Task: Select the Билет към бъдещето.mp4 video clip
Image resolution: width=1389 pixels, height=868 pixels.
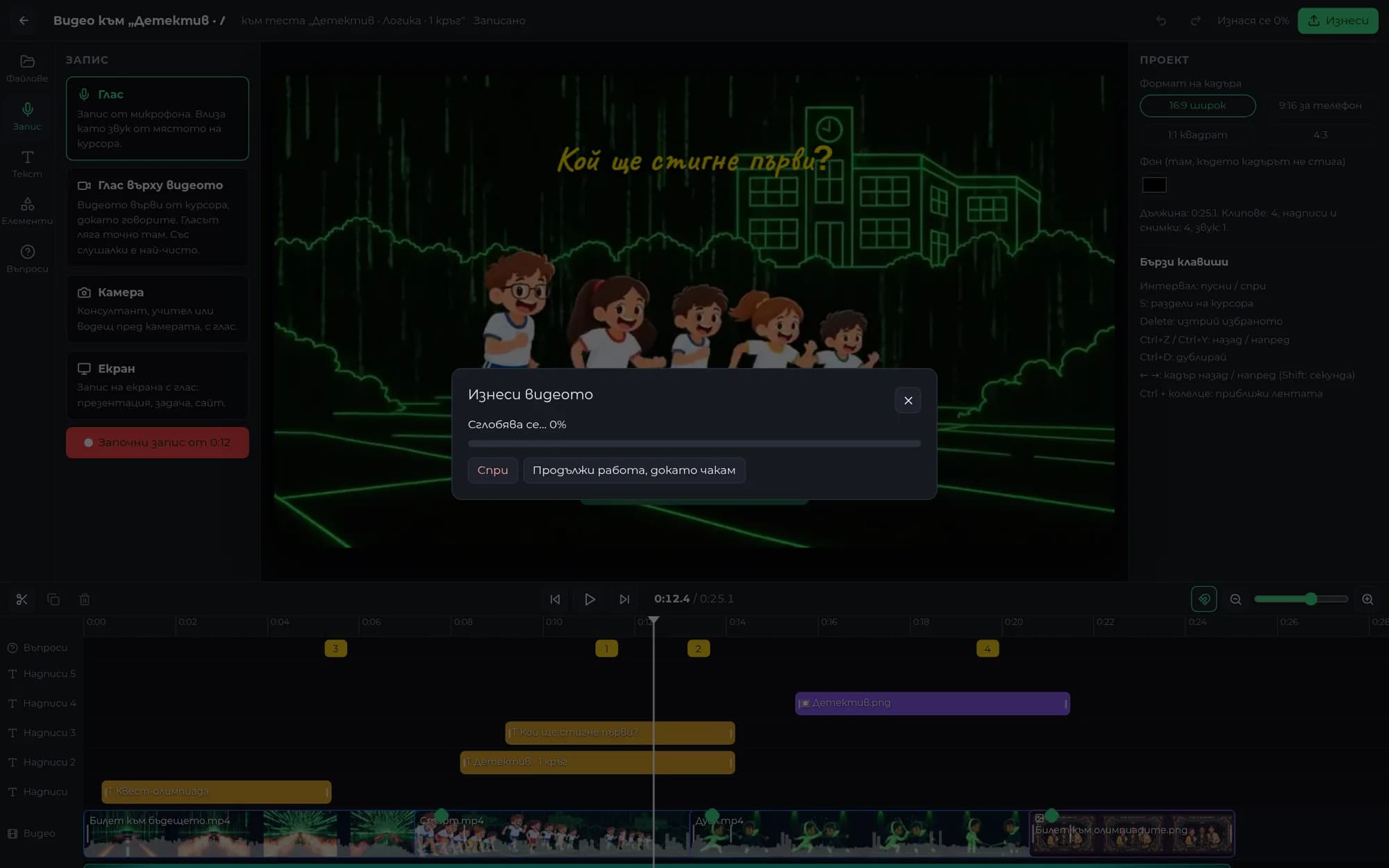Action: coord(249,833)
